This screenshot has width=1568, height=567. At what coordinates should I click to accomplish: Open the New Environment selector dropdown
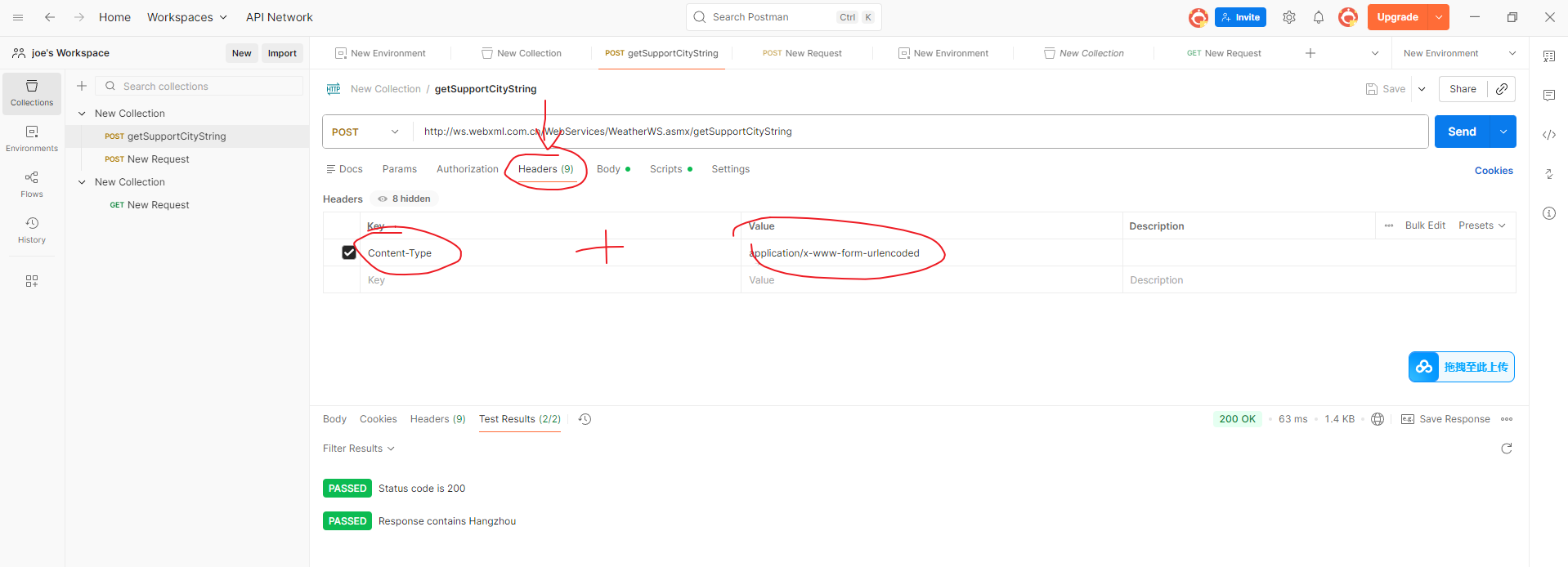1459,53
